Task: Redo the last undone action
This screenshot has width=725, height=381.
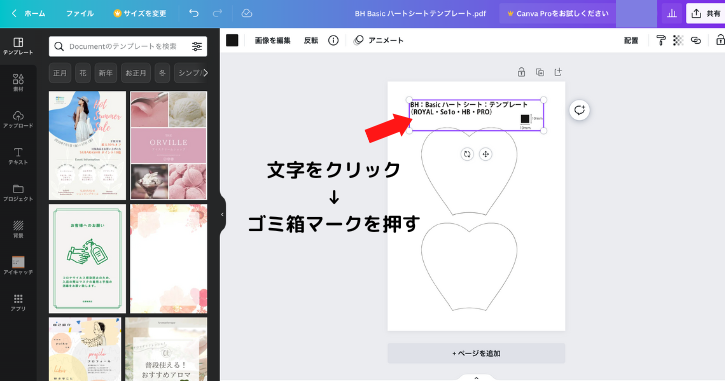Action: click(x=217, y=13)
